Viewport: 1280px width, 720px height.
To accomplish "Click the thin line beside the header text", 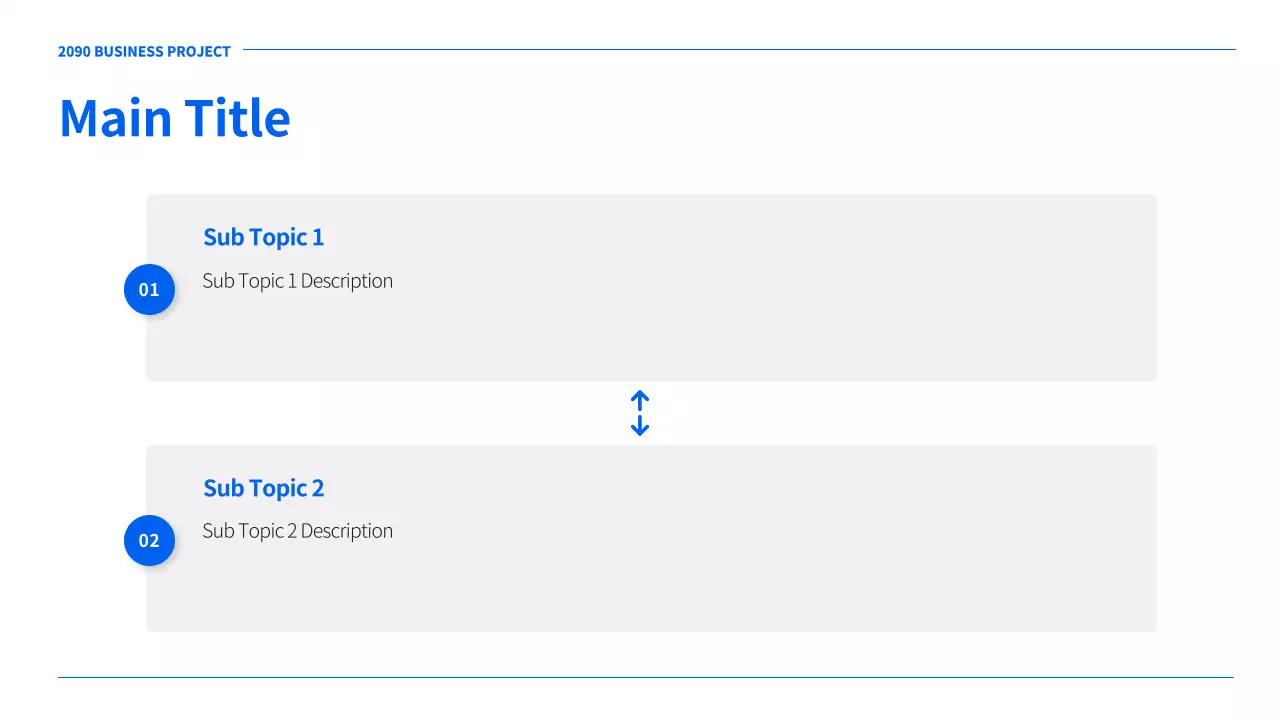I will tap(738, 49).
